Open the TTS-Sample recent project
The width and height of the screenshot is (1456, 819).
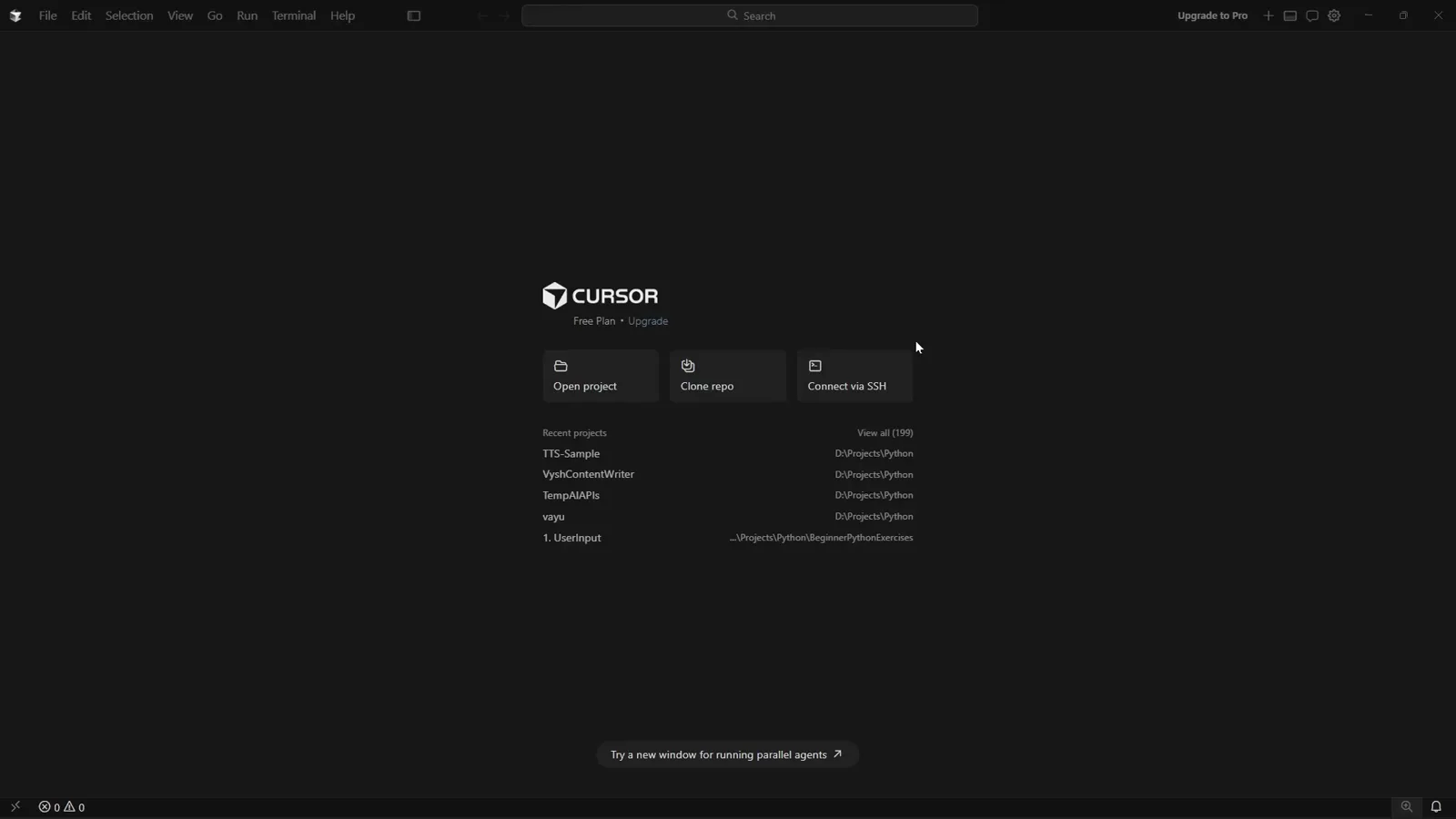point(728,453)
